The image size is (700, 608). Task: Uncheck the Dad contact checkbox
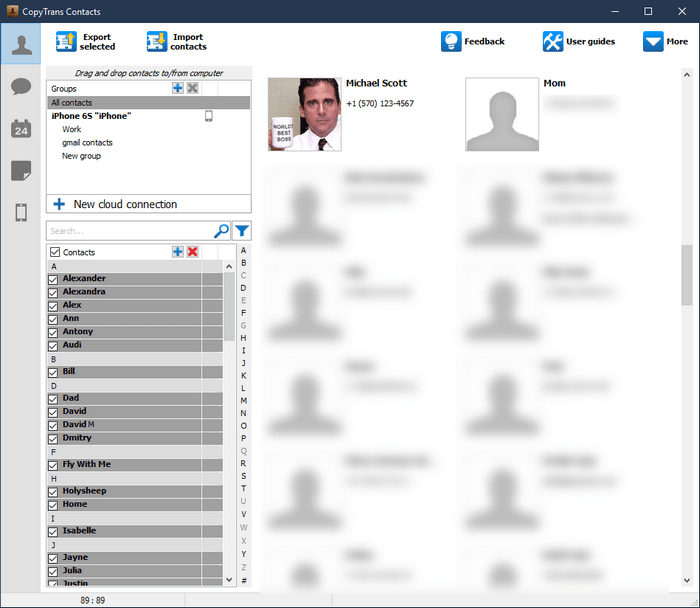[x=53, y=399]
